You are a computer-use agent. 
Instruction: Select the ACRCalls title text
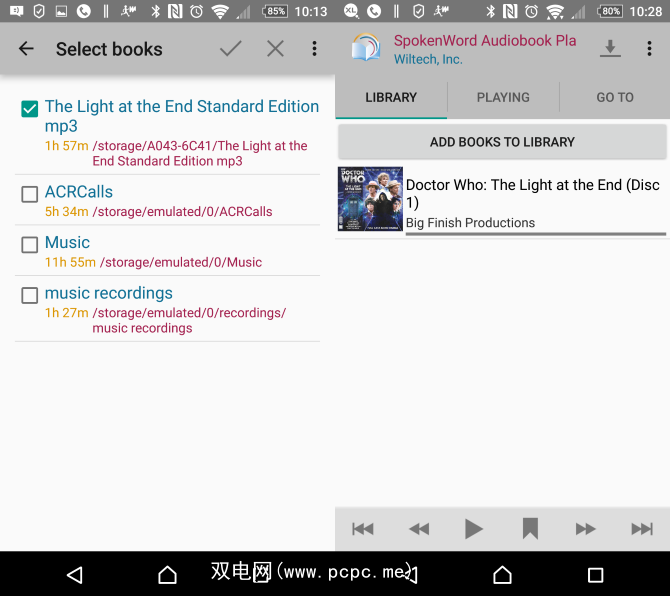pos(79,192)
